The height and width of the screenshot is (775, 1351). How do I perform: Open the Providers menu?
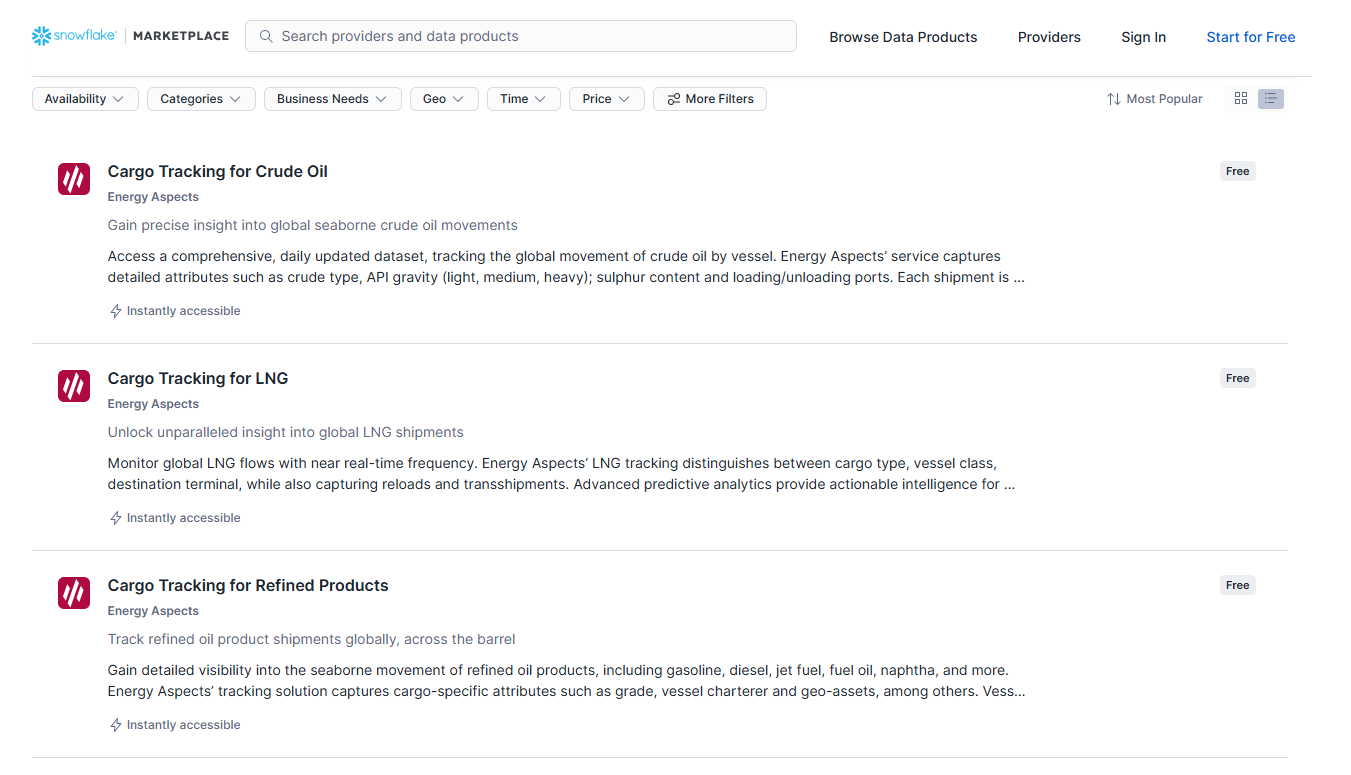click(1049, 37)
